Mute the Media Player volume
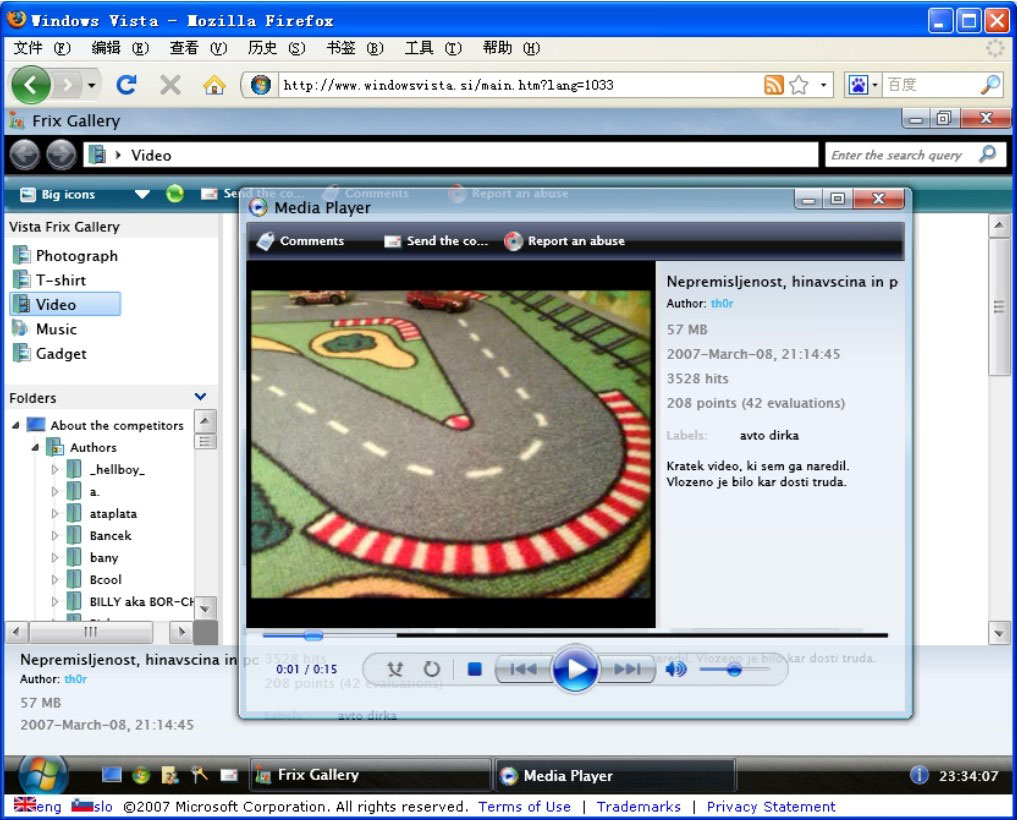This screenshot has width=1017, height=820. (676, 669)
